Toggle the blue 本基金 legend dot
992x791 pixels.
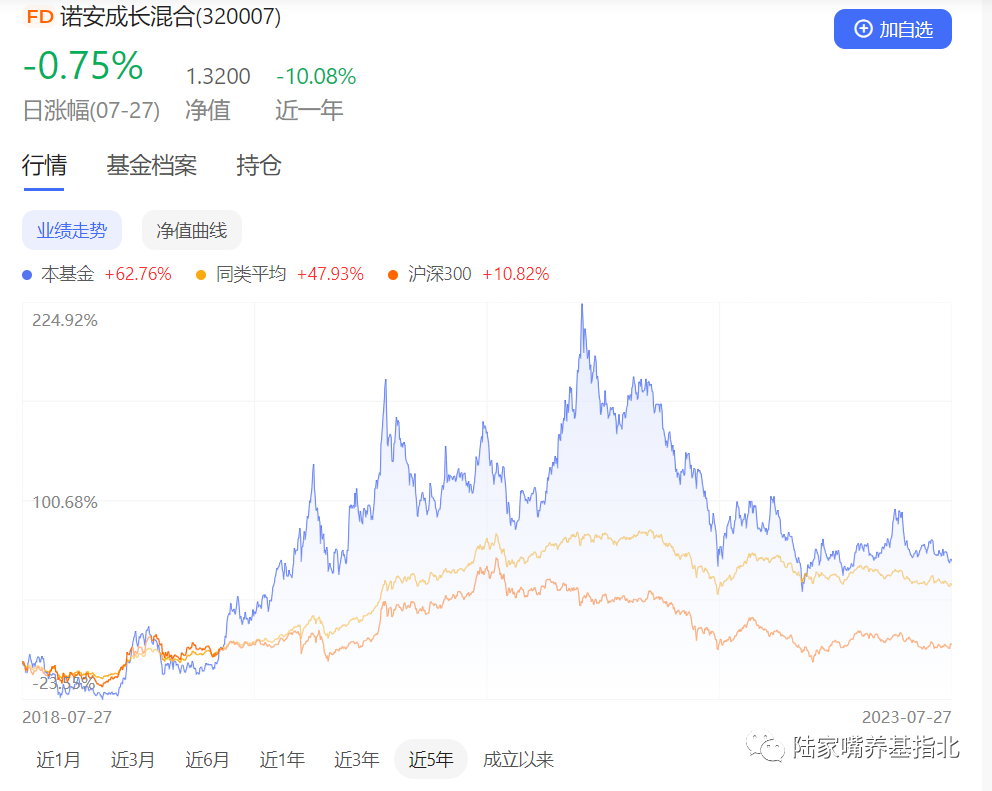click(x=28, y=274)
